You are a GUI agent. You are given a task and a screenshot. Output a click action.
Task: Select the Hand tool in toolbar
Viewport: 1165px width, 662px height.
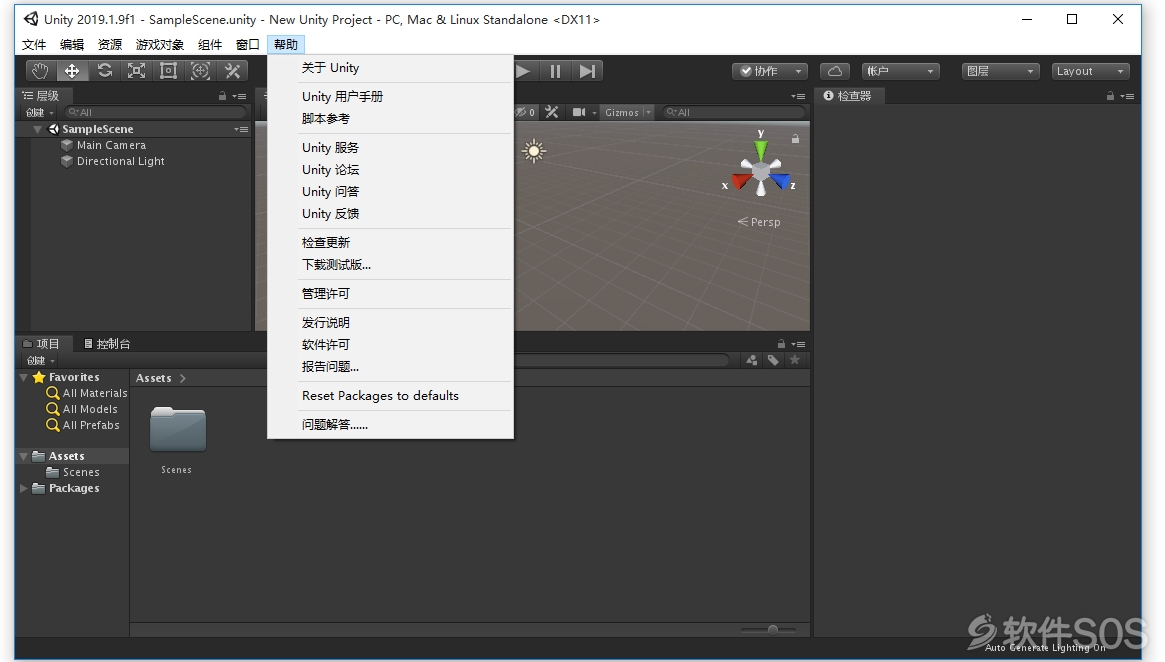tap(40, 71)
